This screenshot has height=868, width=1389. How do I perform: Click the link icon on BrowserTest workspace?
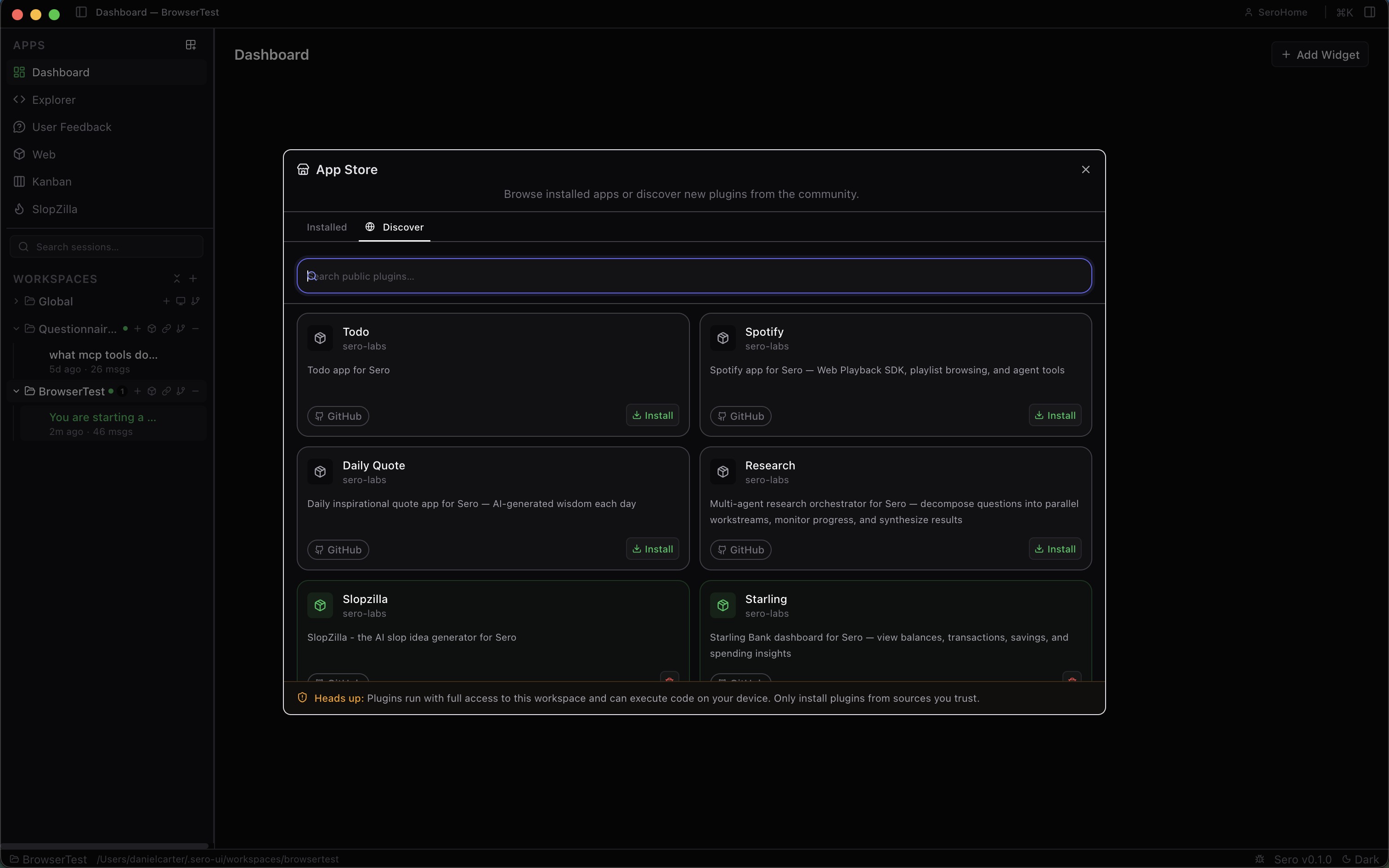tap(166, 391)
